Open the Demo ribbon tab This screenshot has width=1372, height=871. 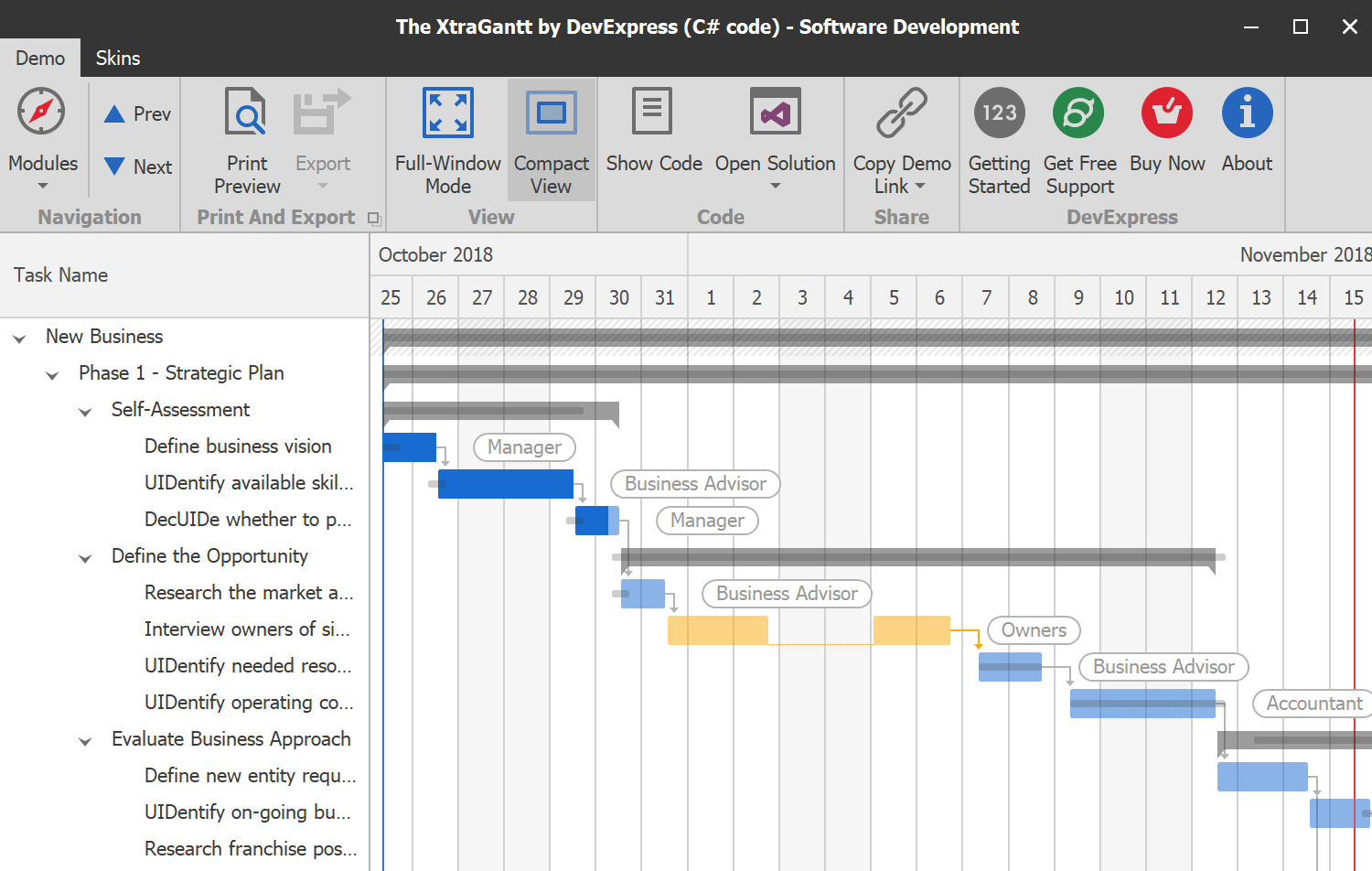pyautogui.click(x=39, y=58)
